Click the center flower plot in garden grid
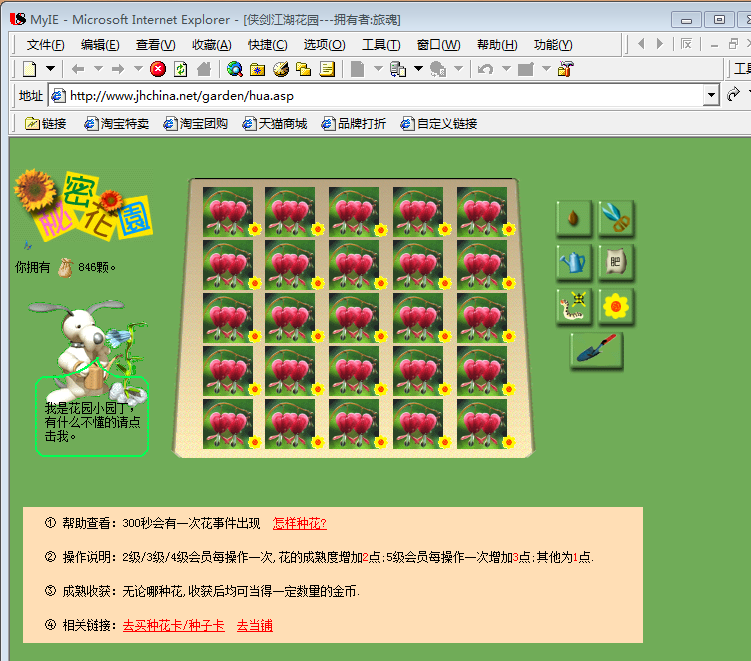 (x=354, y=318)
